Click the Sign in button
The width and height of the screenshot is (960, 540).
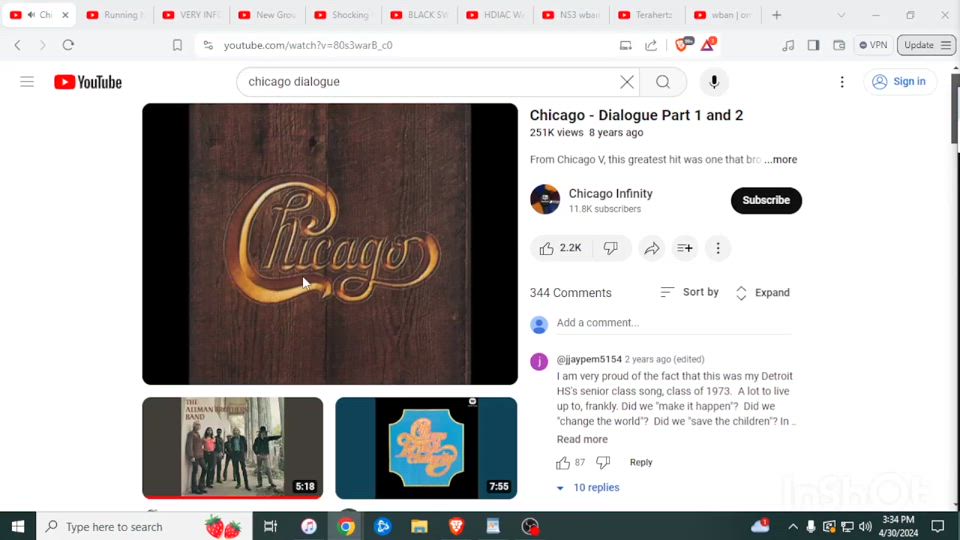tap(899, 82)
